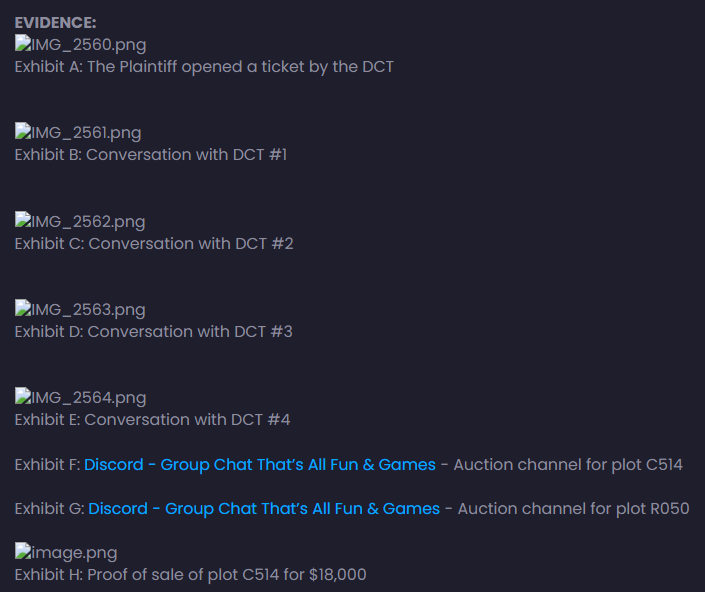Click Exhibit A caption about Plaintiff's ticket
The image size is (705, 592).
(204, 67)
